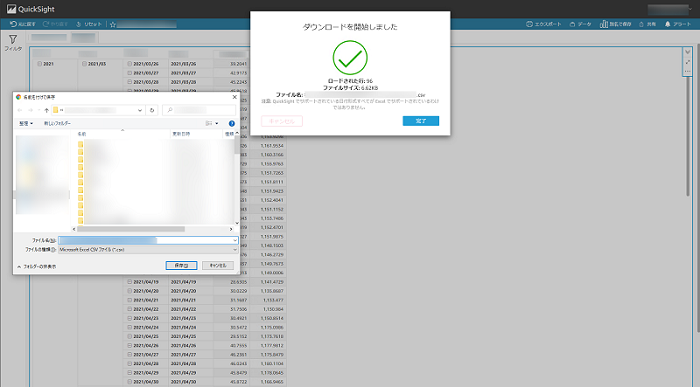Image resolution: width=700 pixels, height=387 pixels.
Task: Collapse the 2021/04/19 pivot row
Action: [x=129, y=282]
